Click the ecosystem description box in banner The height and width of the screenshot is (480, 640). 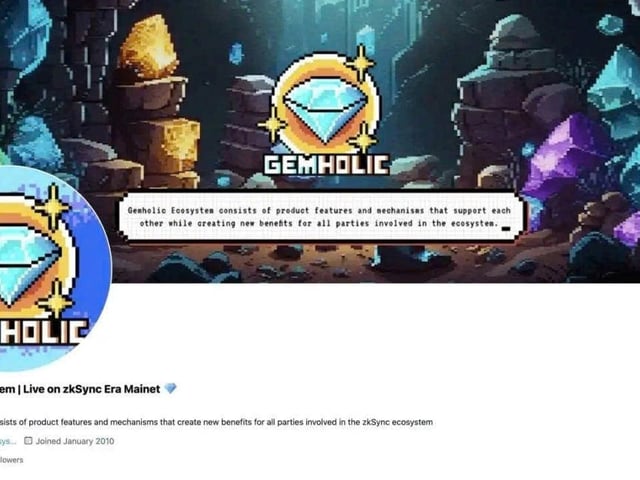[321, 217]
